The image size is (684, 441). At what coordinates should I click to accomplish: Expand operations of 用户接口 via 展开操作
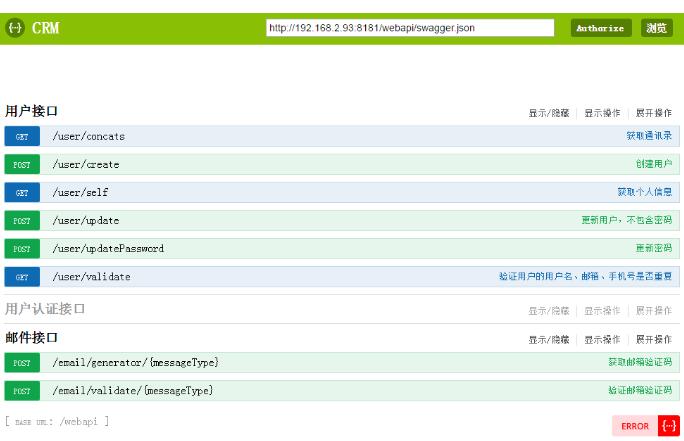pos(654,113)
